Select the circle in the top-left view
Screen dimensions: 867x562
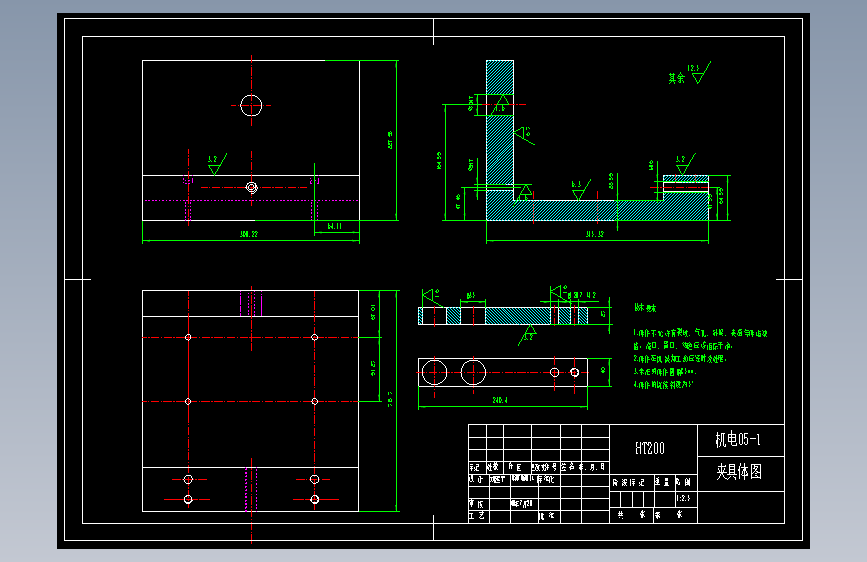coord(251,105)
